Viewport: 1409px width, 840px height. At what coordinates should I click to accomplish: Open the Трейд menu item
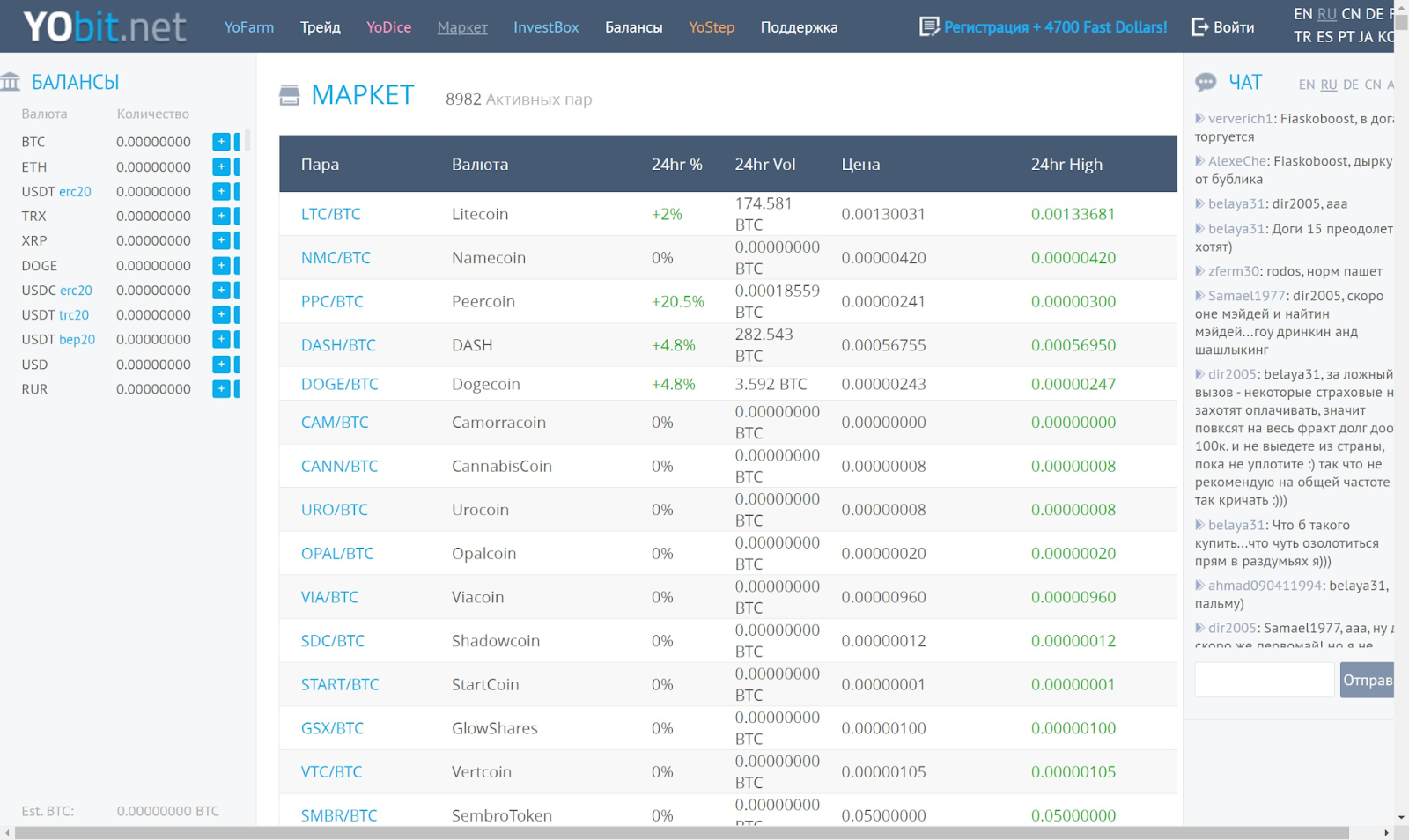[321, 27]
